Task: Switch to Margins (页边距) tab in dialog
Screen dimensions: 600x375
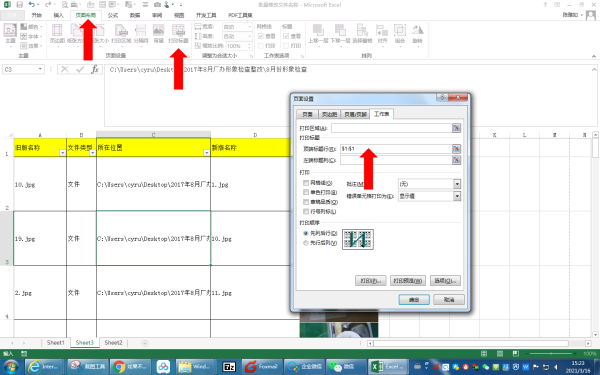Action: point(329,114)
